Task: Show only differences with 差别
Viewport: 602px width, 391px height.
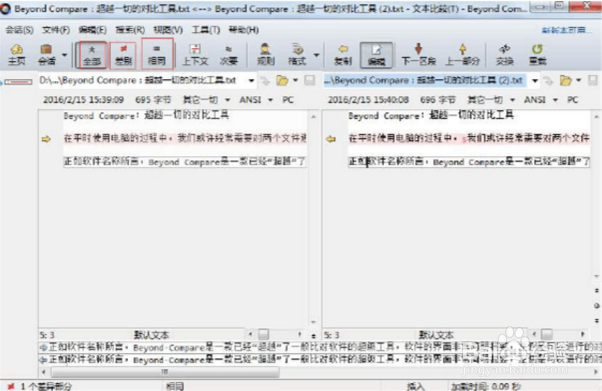Action: [x=123, y=55]
